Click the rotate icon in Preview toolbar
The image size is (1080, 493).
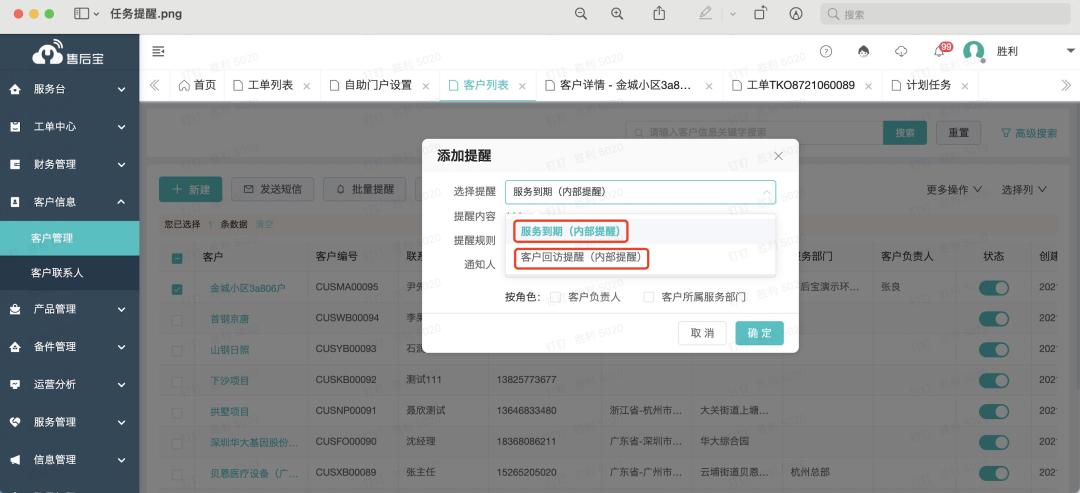pyautogui.click(x=760, y=14)
